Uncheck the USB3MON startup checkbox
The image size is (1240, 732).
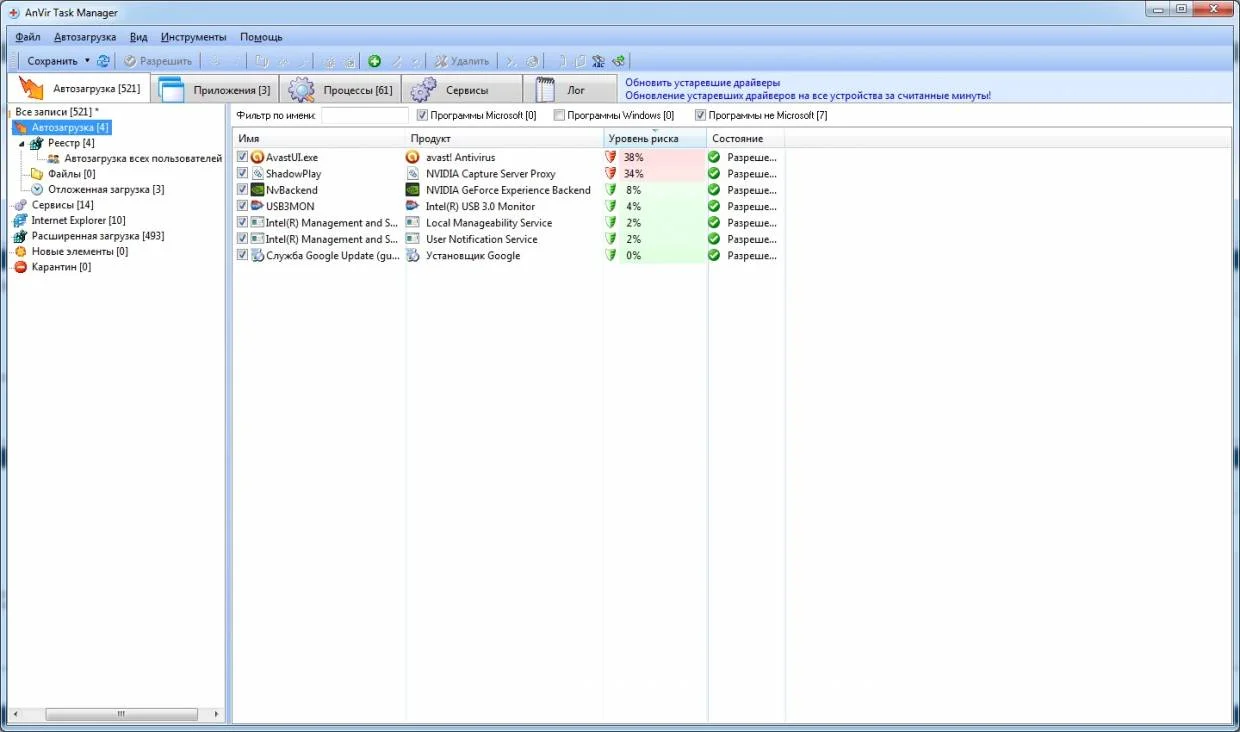(x=243, y=206)
